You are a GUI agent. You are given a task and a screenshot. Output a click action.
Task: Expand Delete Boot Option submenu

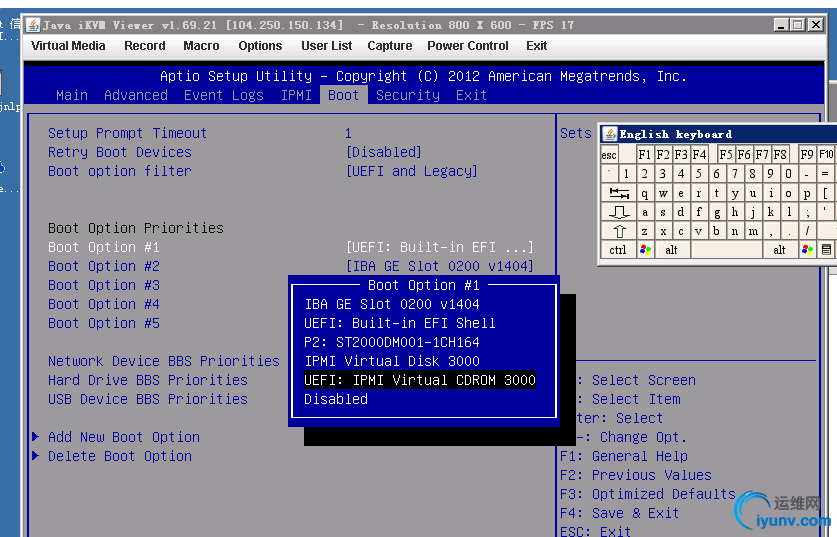[120, 456]
